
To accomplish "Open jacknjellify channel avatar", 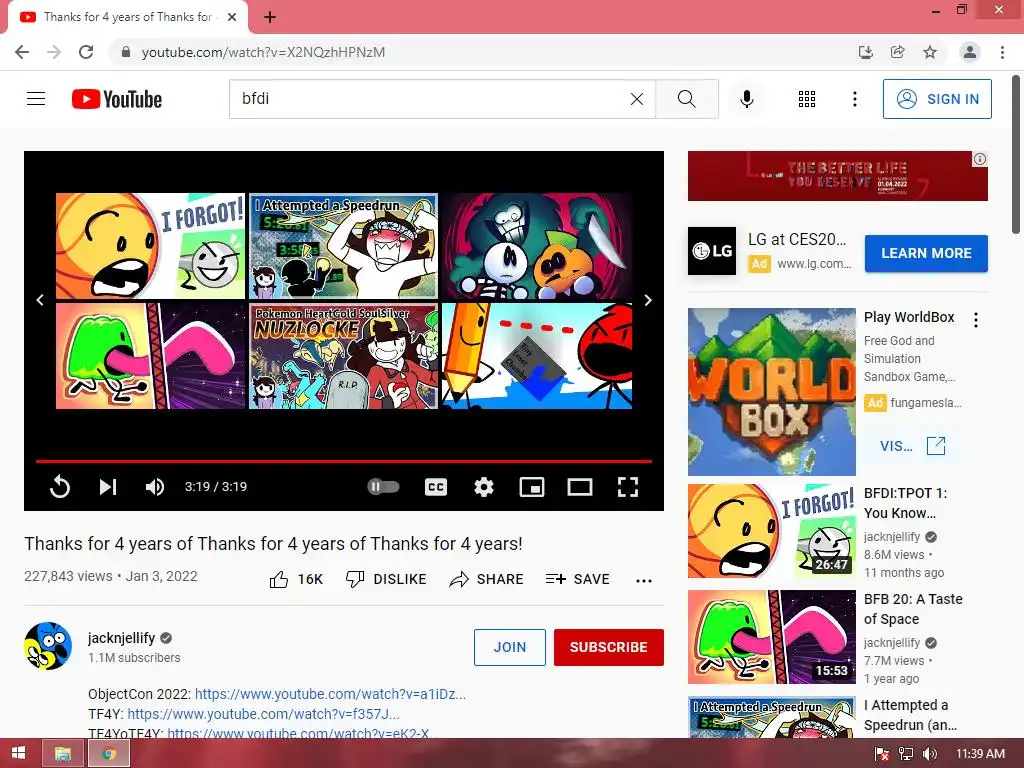I will 48,646.
